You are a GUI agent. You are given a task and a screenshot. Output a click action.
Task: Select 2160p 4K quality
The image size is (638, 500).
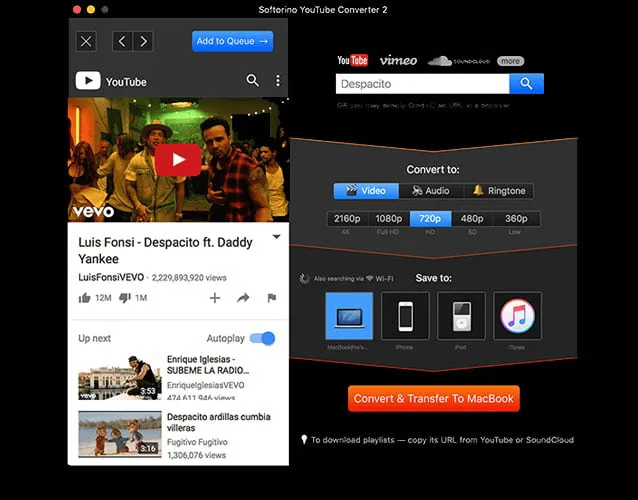pyautogui.click(x=347, y=219)
